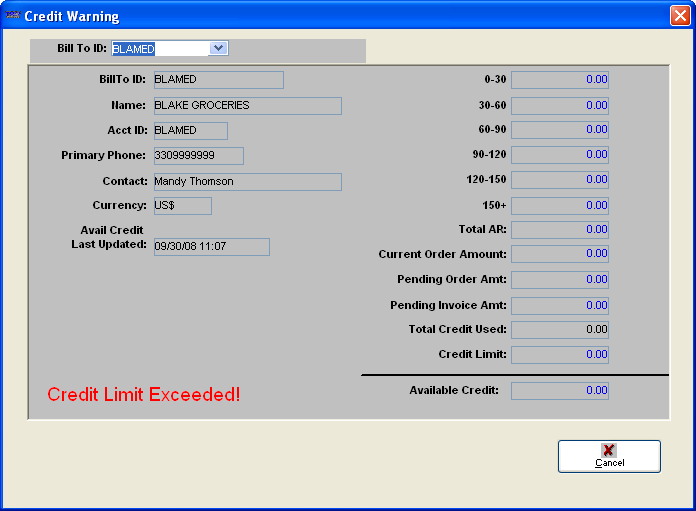Select the Current Order Amount field
Image resolution: width=696 pixels, height=511 pixels.
coord(559,255)
